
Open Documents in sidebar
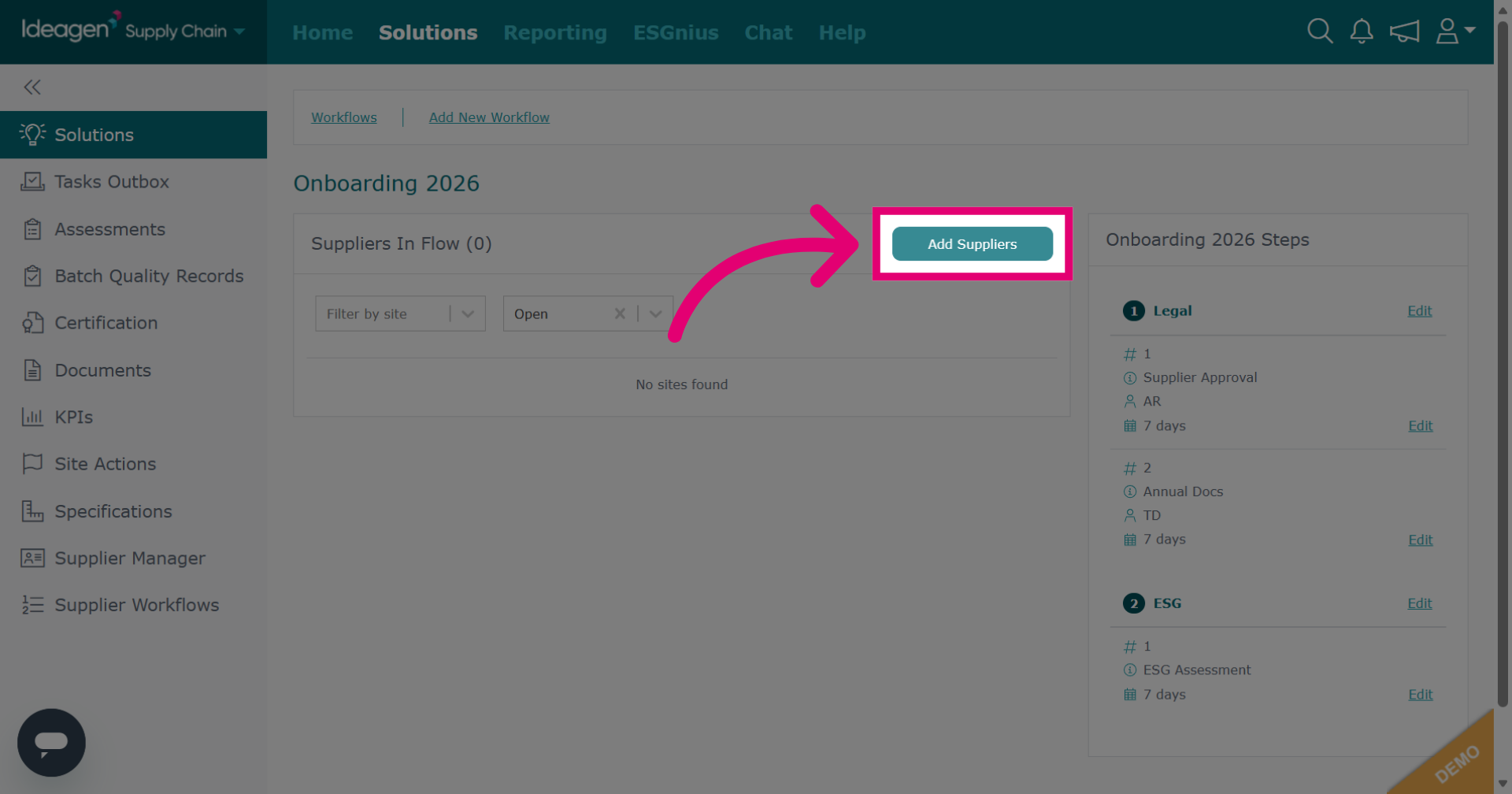pyautogui.click(x=134, y=370)
